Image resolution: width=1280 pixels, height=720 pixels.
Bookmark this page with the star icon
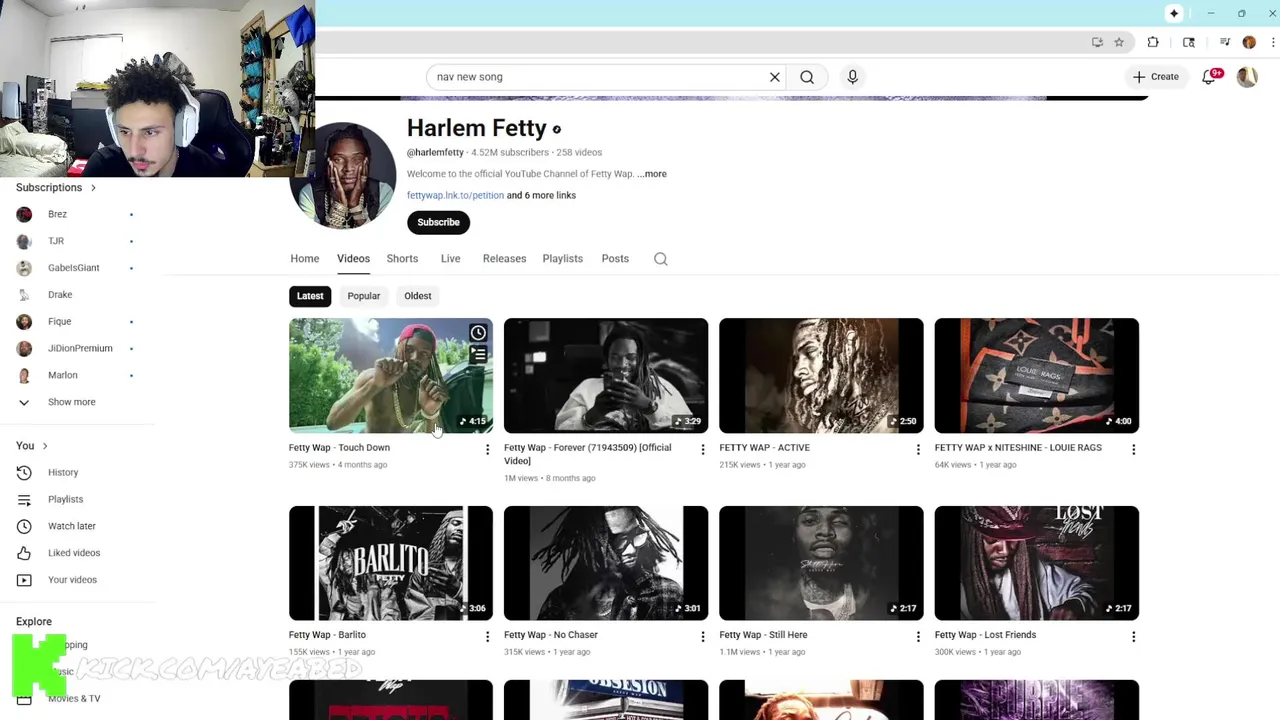(1119, 42)
